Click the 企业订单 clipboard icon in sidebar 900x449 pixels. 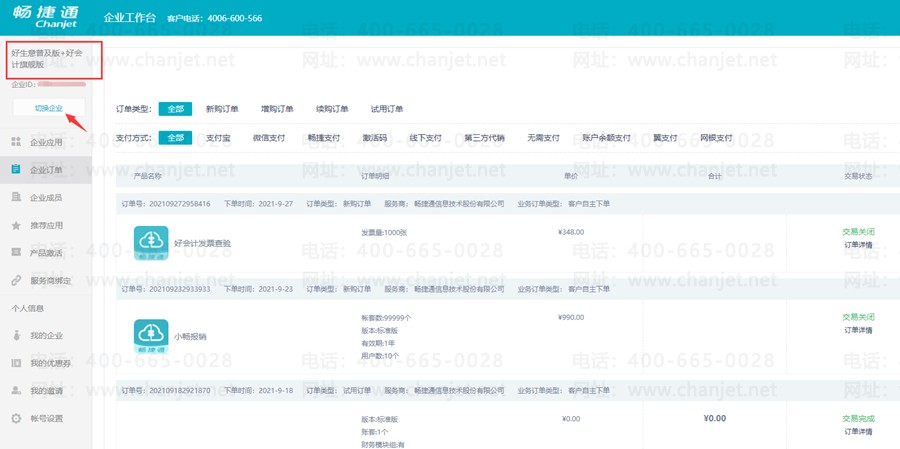click(17, 169)
